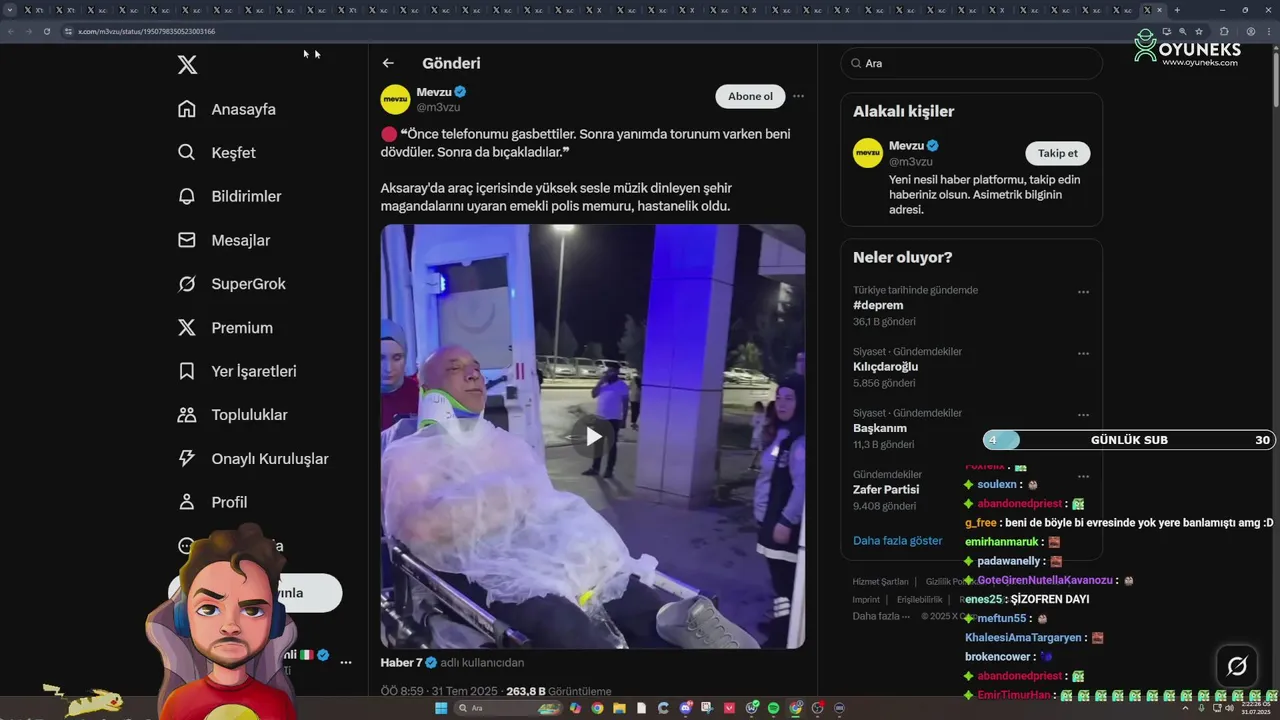This screenshot has height=720, width=1280.
Task: Show hidden system tray icons
Action: 1185,708
